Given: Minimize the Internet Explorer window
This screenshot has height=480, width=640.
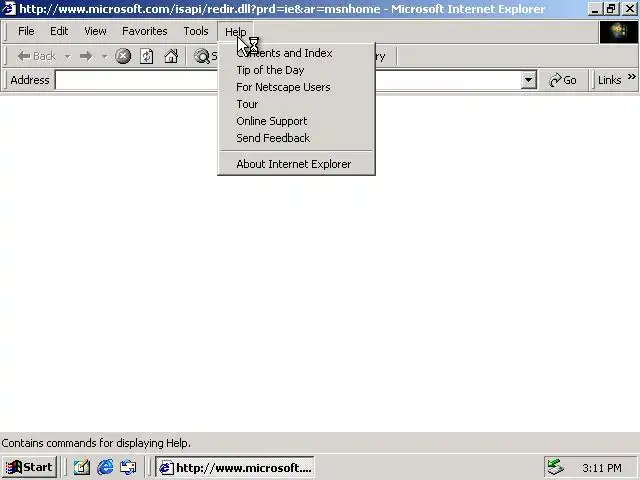Looking at the screenshot, I should [x=595, y=9].
